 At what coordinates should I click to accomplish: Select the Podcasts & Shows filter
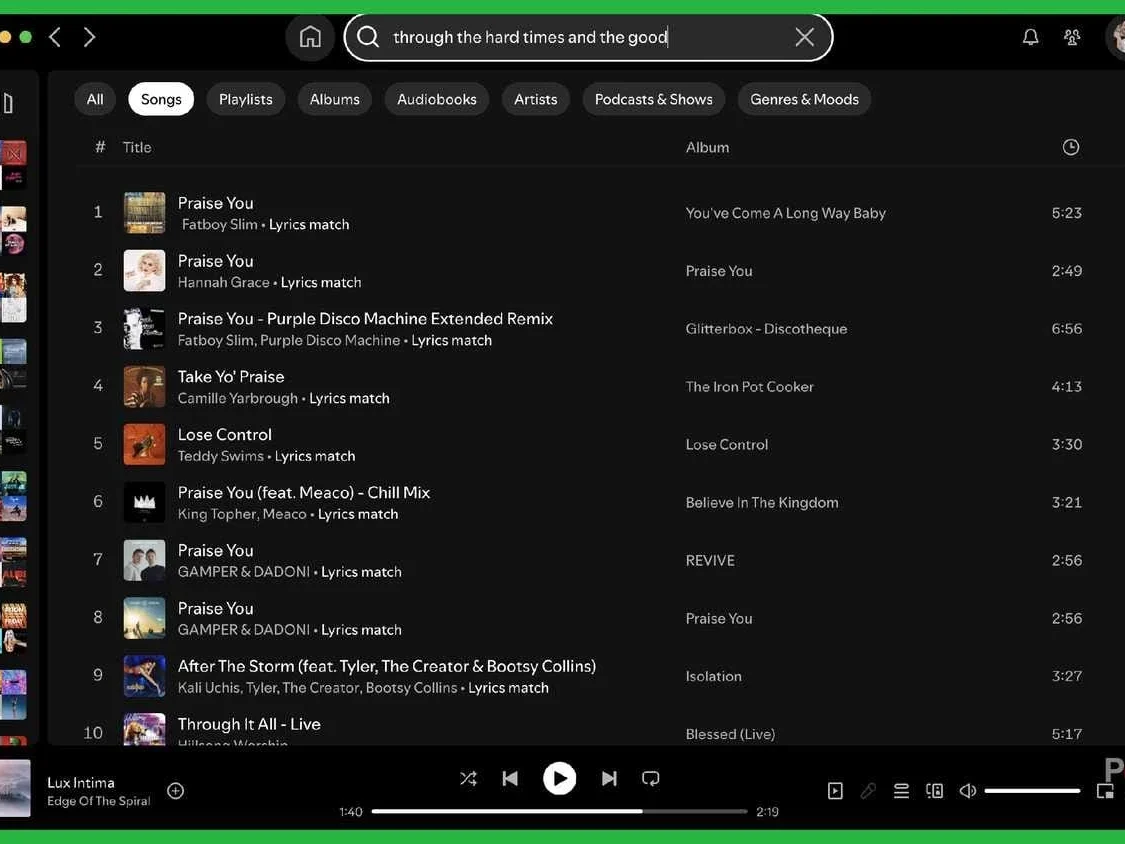pyautogui.click(x=654, y=99)
